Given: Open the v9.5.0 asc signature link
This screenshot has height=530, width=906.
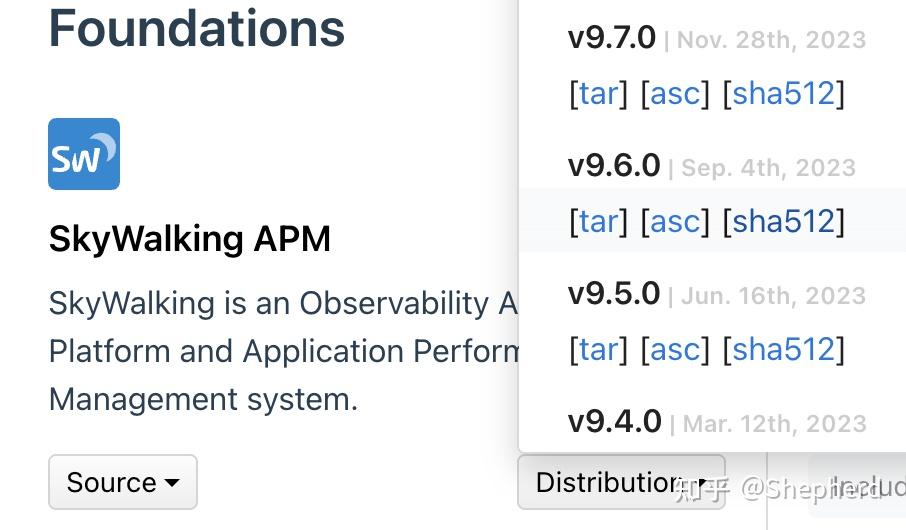Looking at the screenshot, I should click(x=675, y=350).
